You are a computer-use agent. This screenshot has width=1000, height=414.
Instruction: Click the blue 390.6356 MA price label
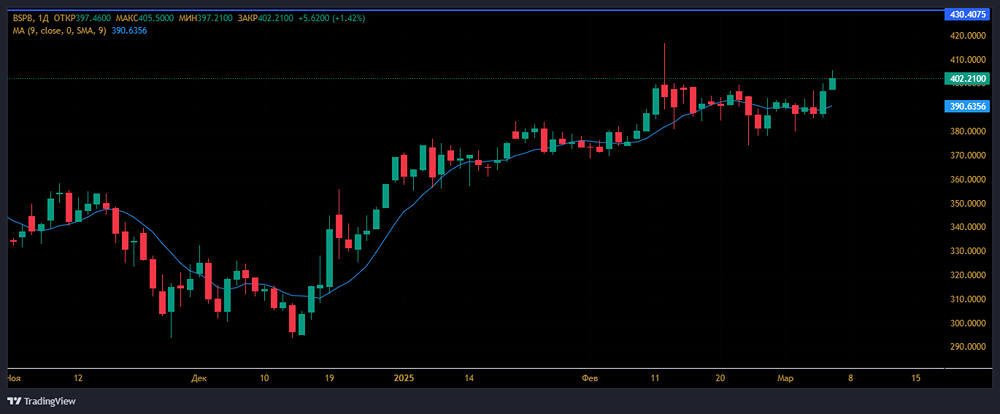click(965, 107)
